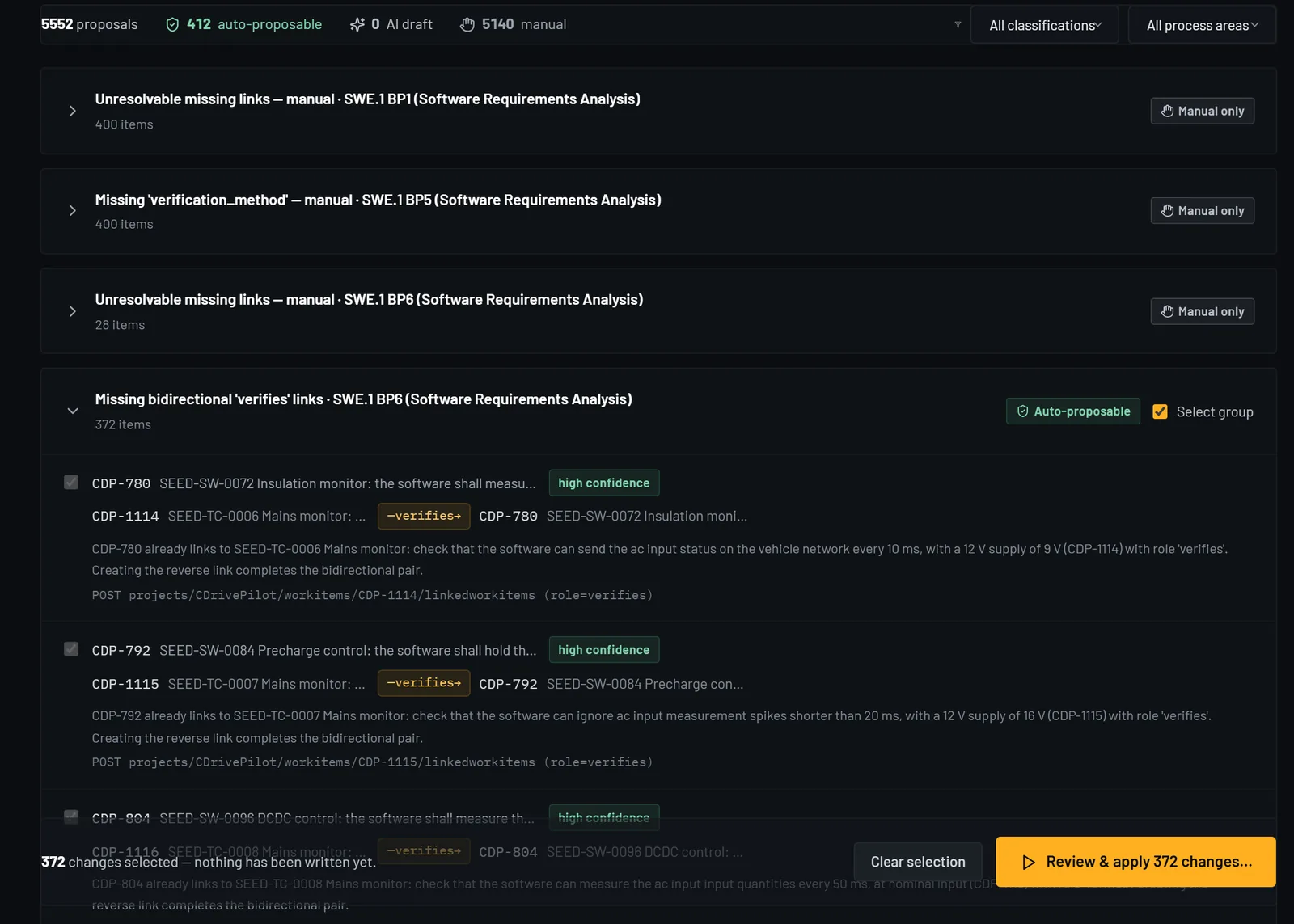Image resolution: width=1294 pixels, height=924 pixels.
Task: Click the SEED-SW-0072 Insulation monitor title
Action: (348, 483)
